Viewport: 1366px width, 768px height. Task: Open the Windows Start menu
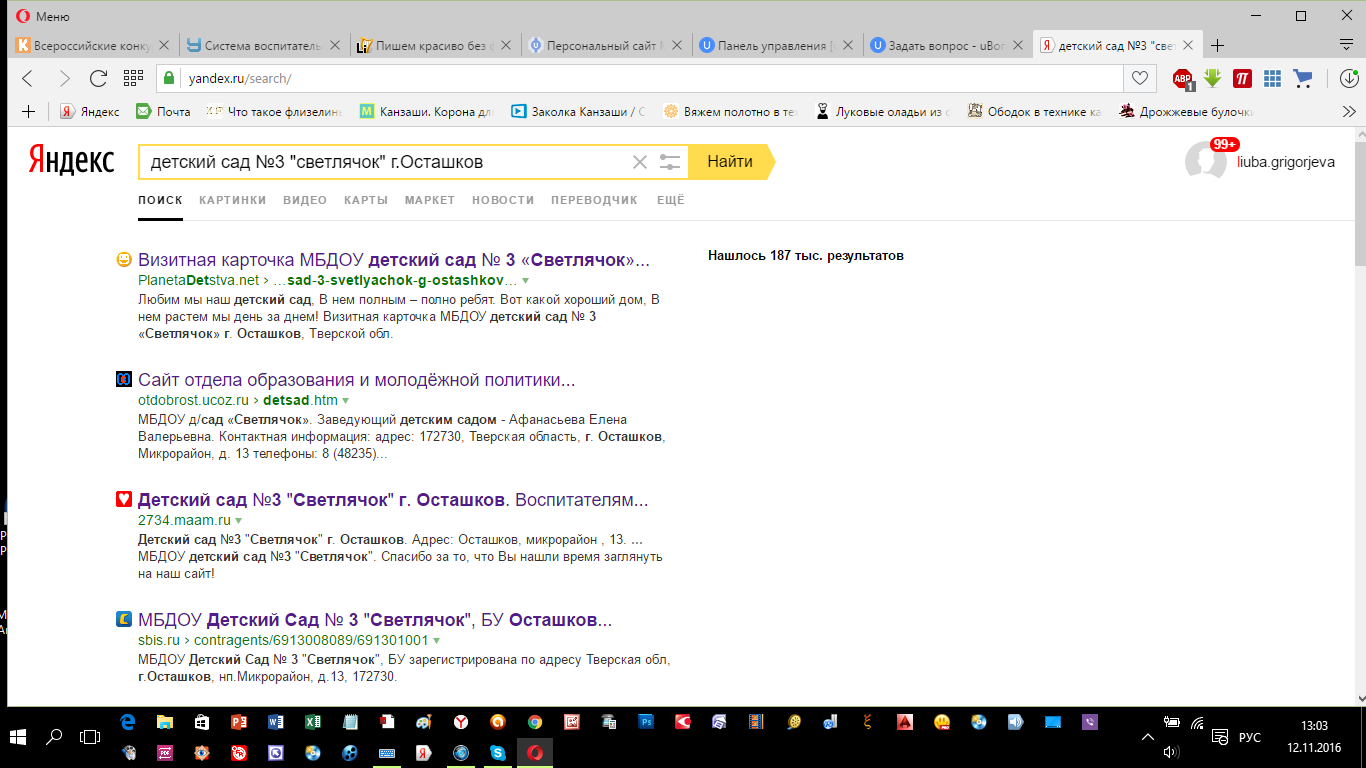(19, 737)
